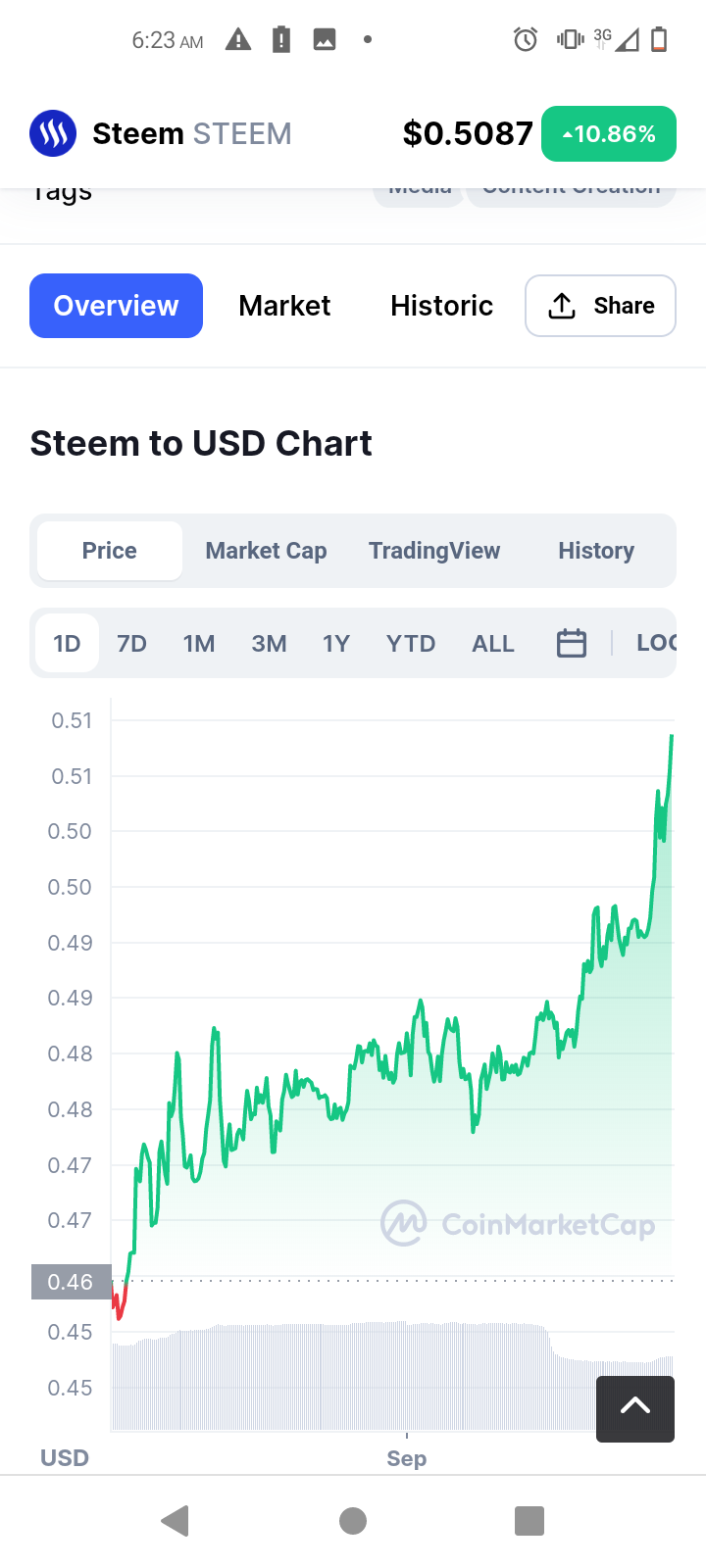Select the 1Y time range

[336, 644]
